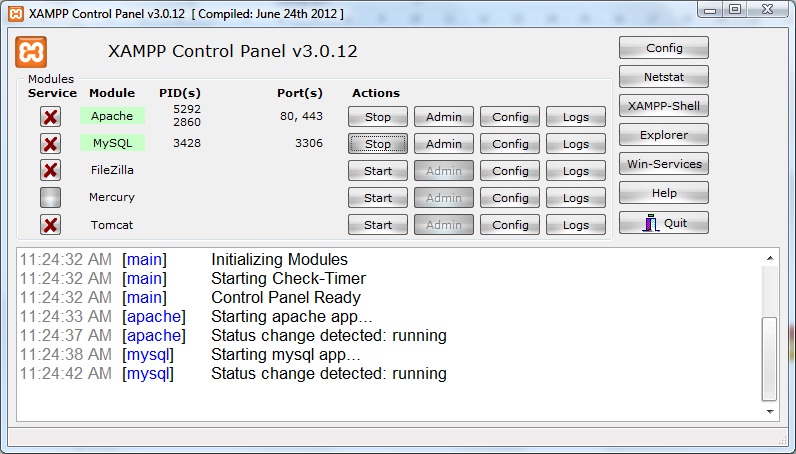The width and height of the screenshot is (796, 454).
Task: Click the Apache module label
Action: pyautogui.click(x=112, y=116)
